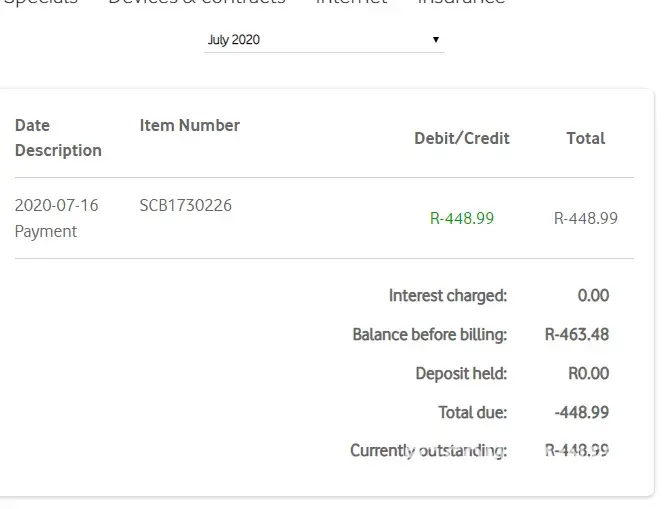This screenshot has width=666, height=509.
Task: Open the Devices & contracts menu
Action: coord(196,3)
